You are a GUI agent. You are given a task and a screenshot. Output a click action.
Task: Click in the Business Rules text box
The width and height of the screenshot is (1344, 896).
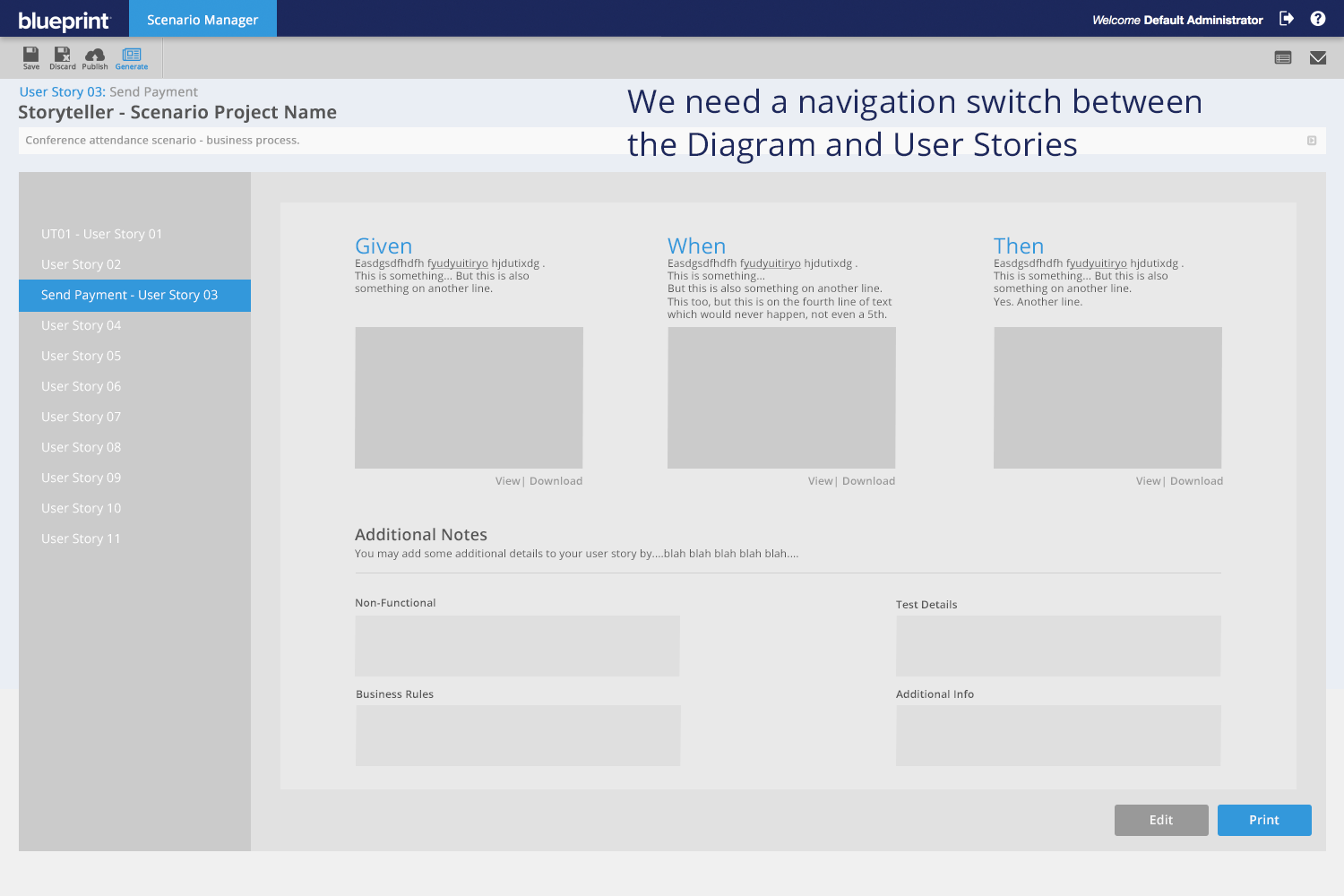[x=518, y=736]
